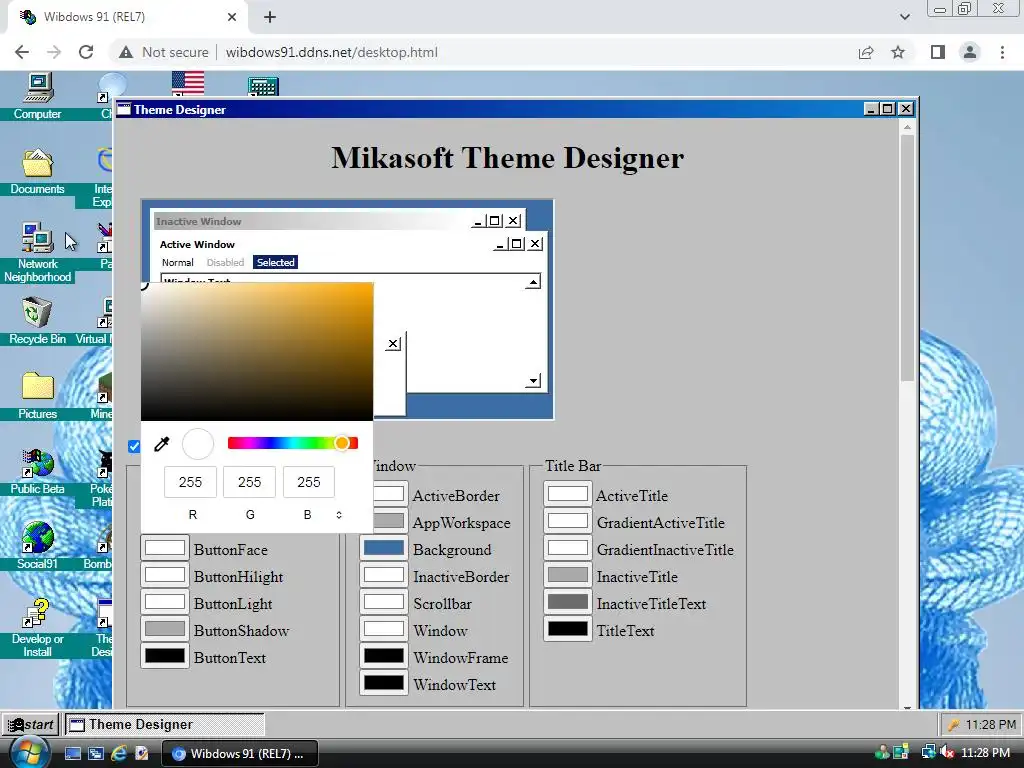The width and height of the screenshot is (1024, 768).
Task: Go back in the browser
Action: tap(22, 52)
